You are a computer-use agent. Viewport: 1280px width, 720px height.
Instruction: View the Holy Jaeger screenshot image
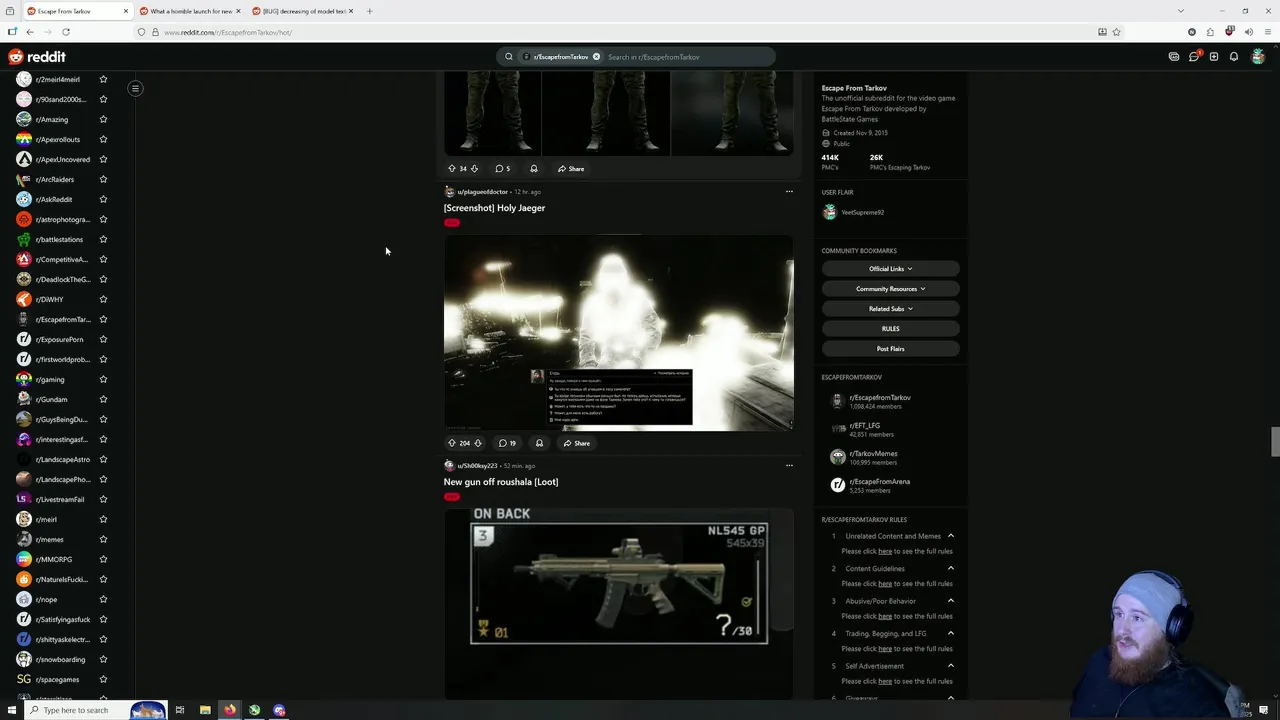click(x=619, y=333)
